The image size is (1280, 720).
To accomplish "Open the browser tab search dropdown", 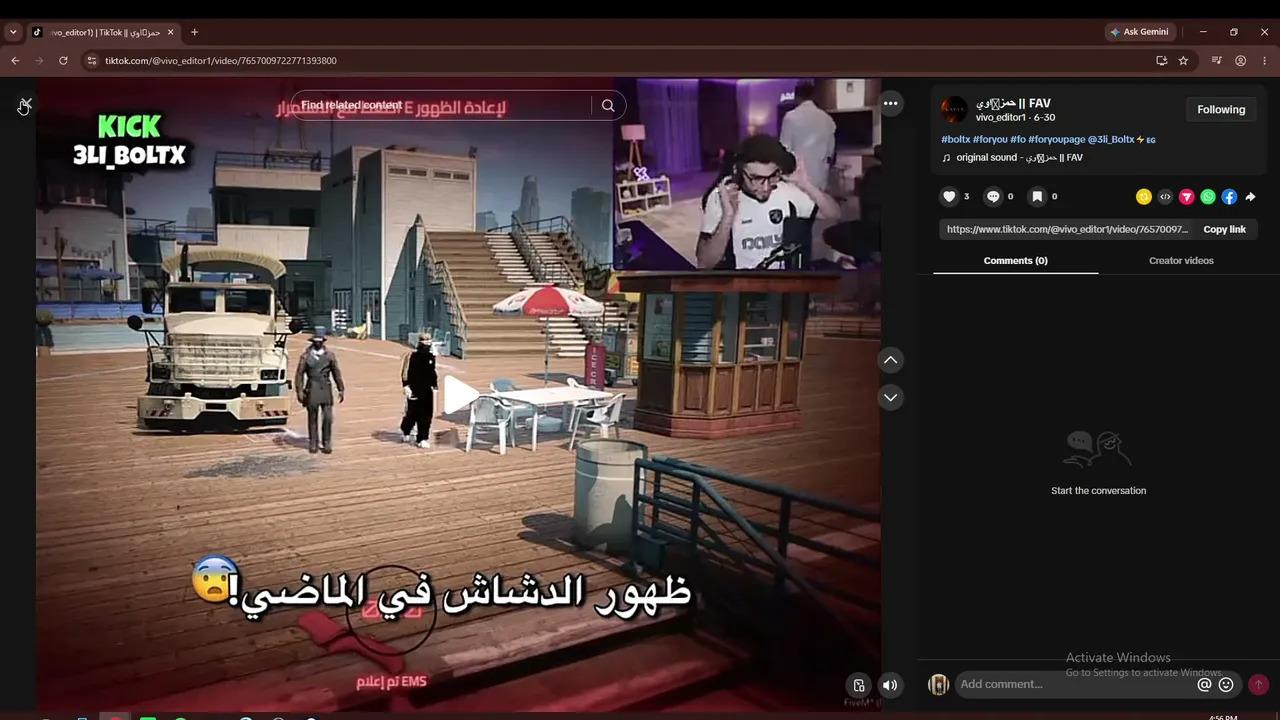I will (x=13, y=32).
